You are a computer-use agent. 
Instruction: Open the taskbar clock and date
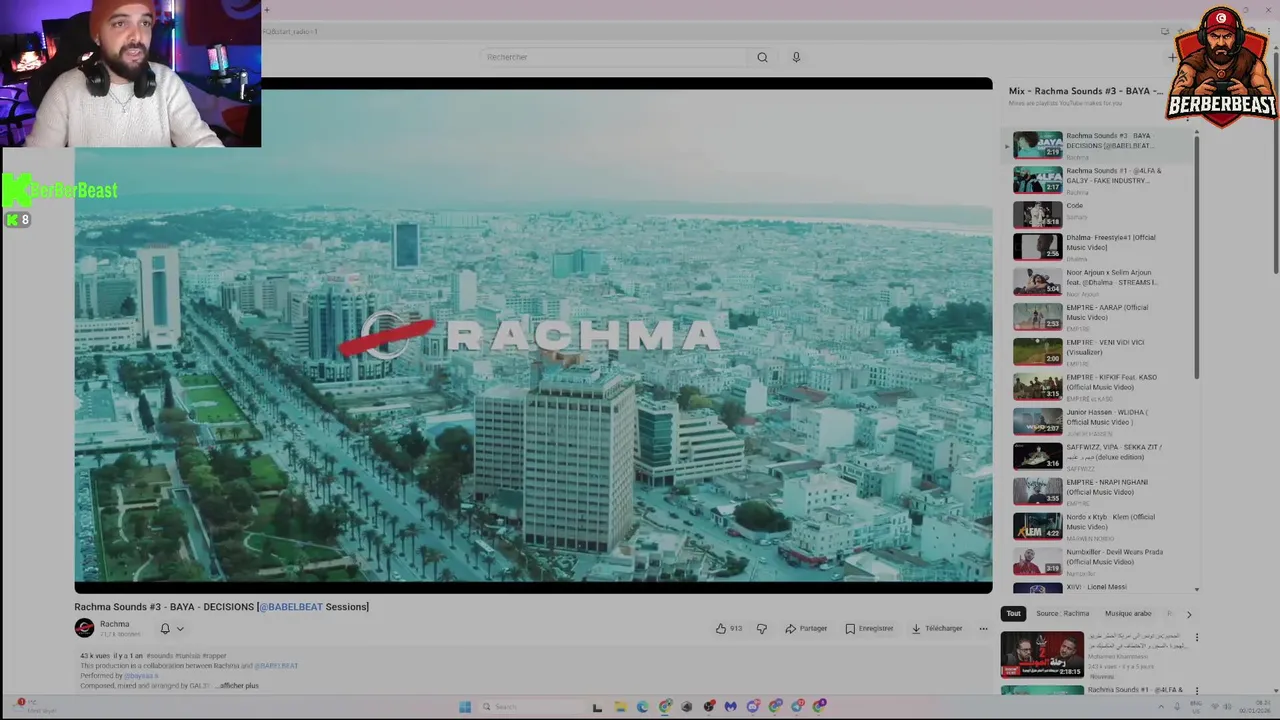[1256, 707]
